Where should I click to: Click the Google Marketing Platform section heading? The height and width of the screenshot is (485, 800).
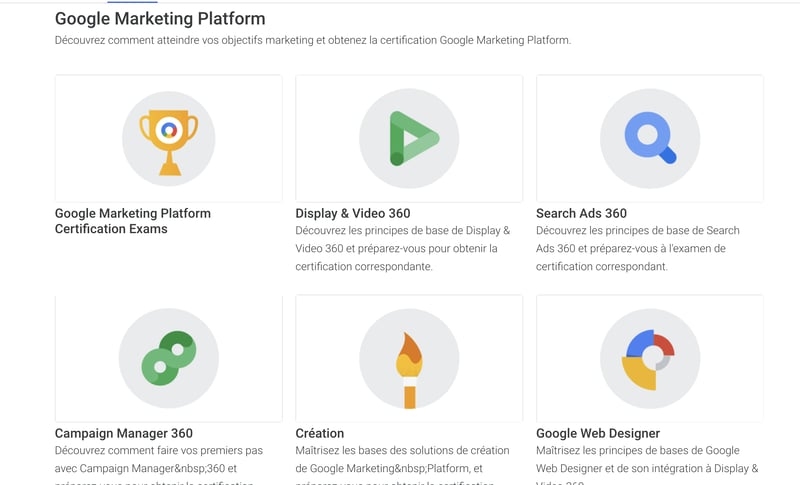160,18
